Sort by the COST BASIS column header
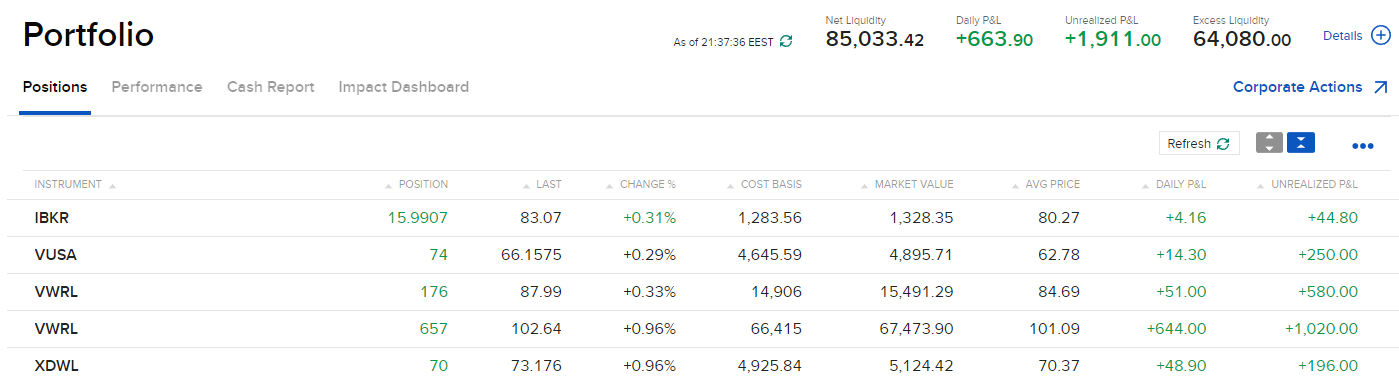Image resolution: width=1399 pixels, height=387 pixels. 763,184
